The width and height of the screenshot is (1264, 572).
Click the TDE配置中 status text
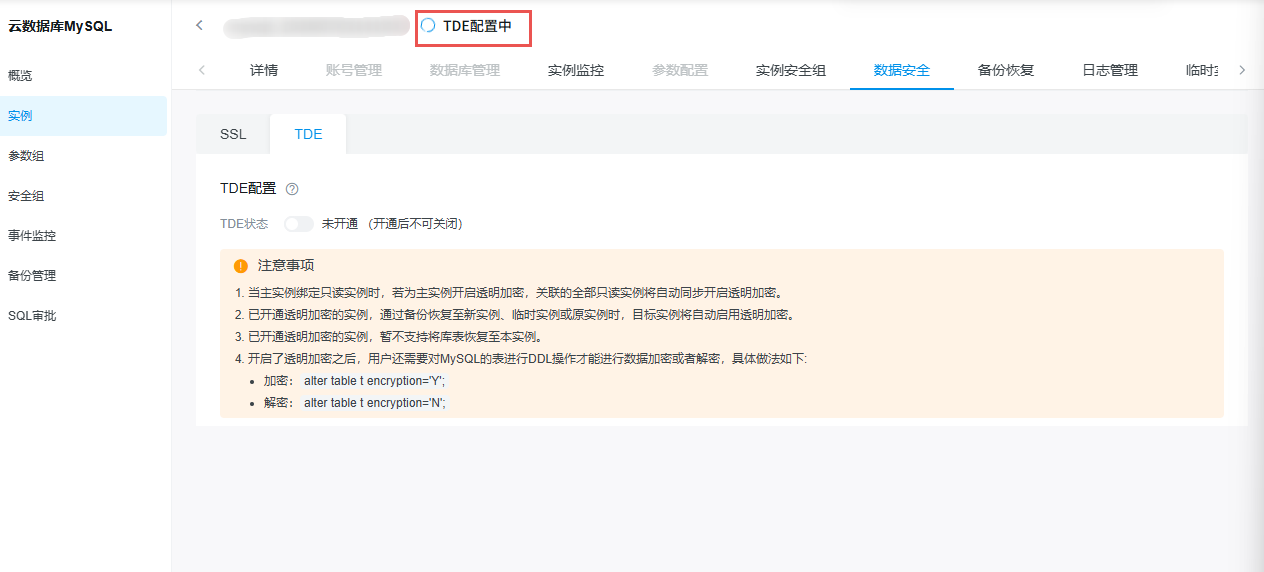[477, 26]
